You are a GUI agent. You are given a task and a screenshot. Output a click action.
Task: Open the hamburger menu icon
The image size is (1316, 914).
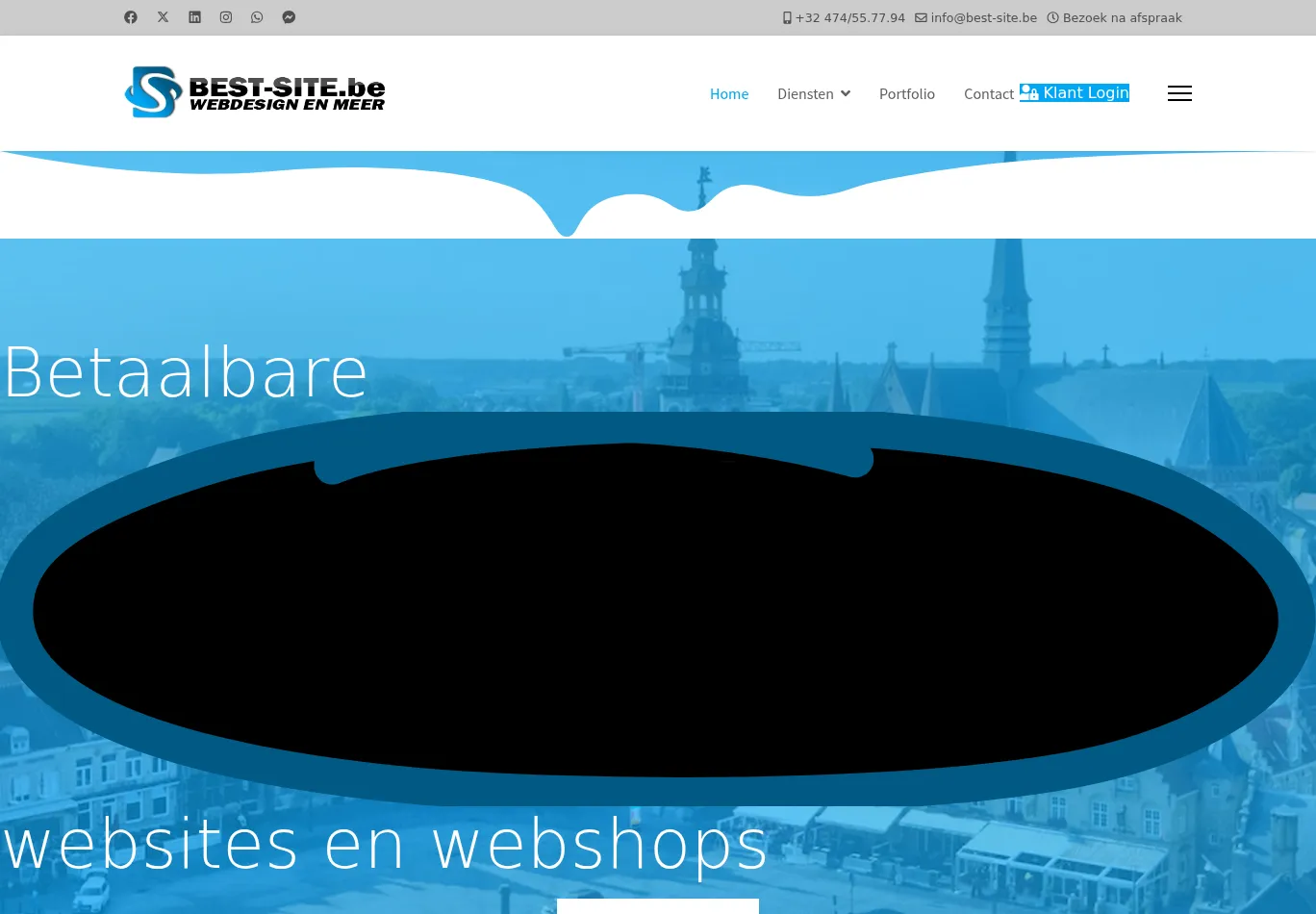click(1179, 93)
